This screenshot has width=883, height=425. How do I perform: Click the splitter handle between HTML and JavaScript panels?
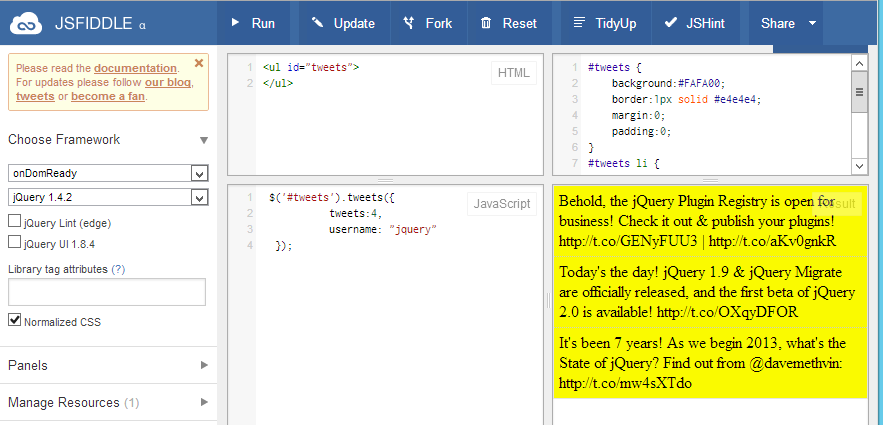point(385,180)
